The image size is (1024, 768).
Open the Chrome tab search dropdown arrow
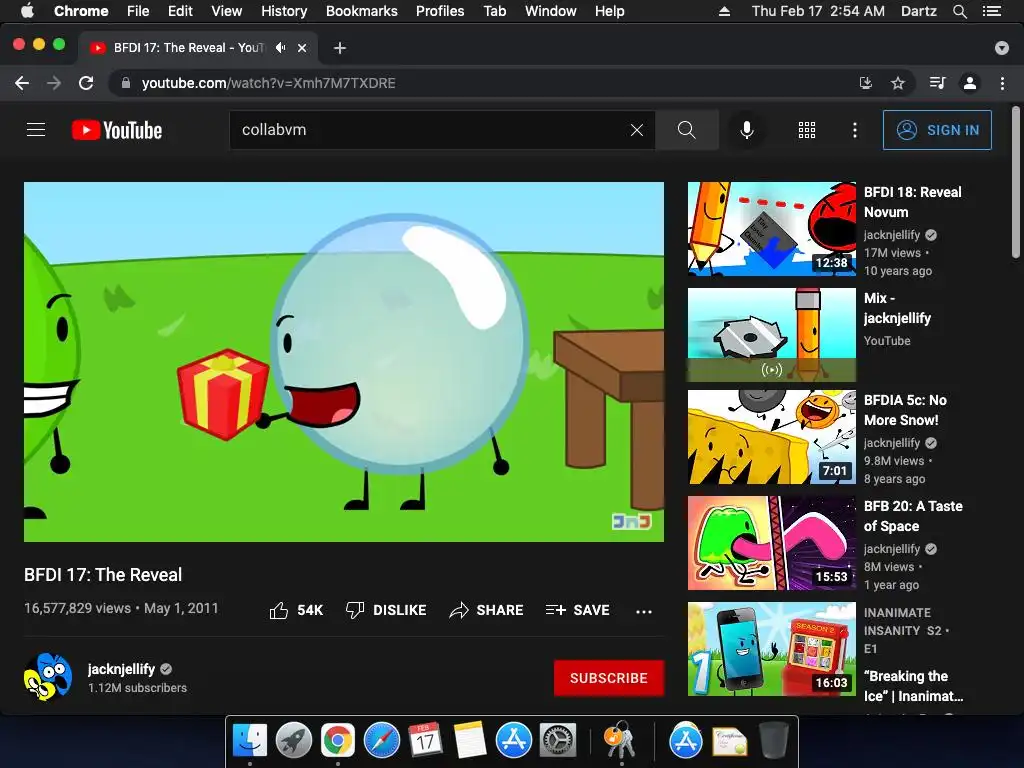pyautogui.click(x=1002, y=48)
